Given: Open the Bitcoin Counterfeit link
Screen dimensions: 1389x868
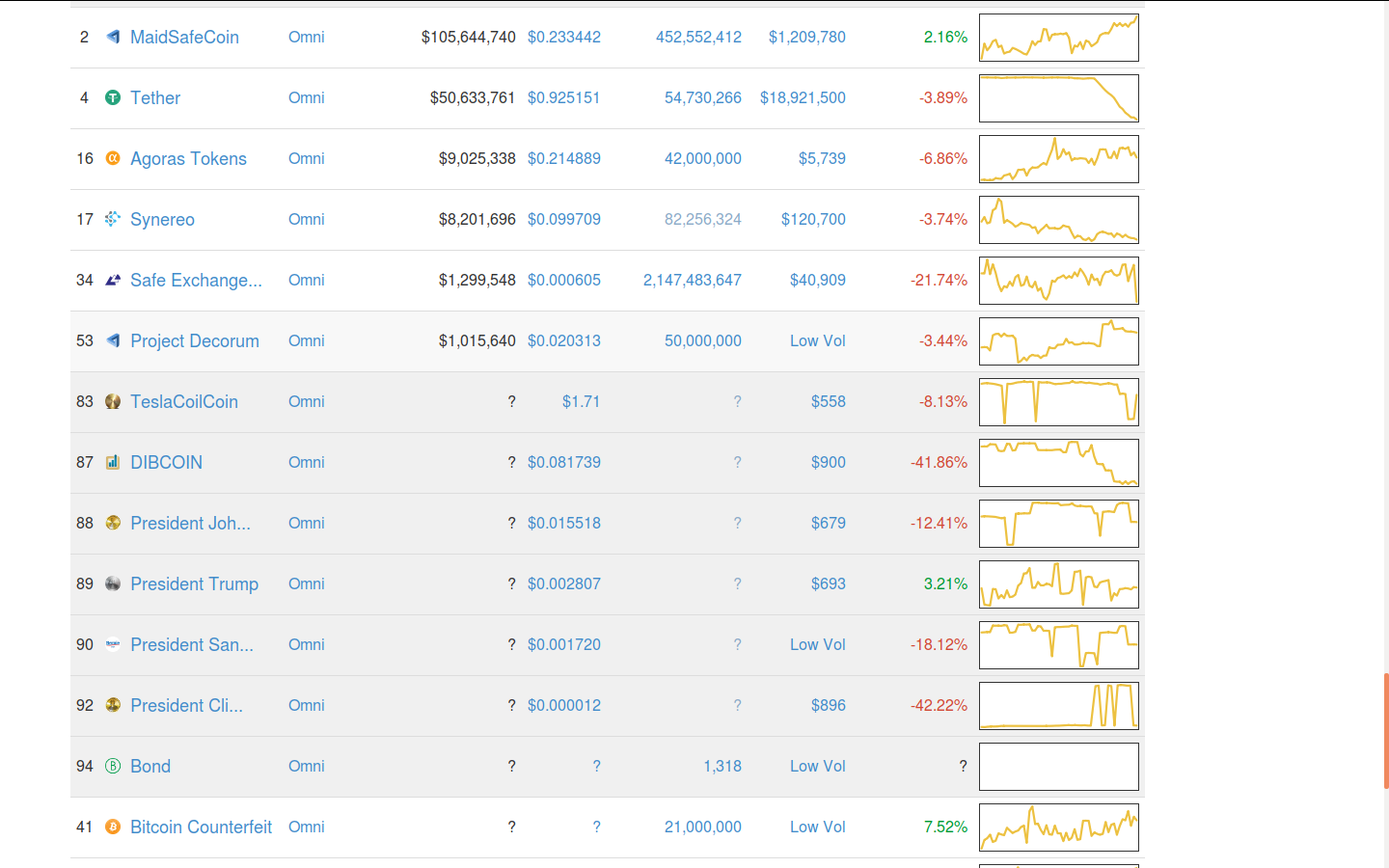Looking at the screenshot, I should (x=201, y=827).
